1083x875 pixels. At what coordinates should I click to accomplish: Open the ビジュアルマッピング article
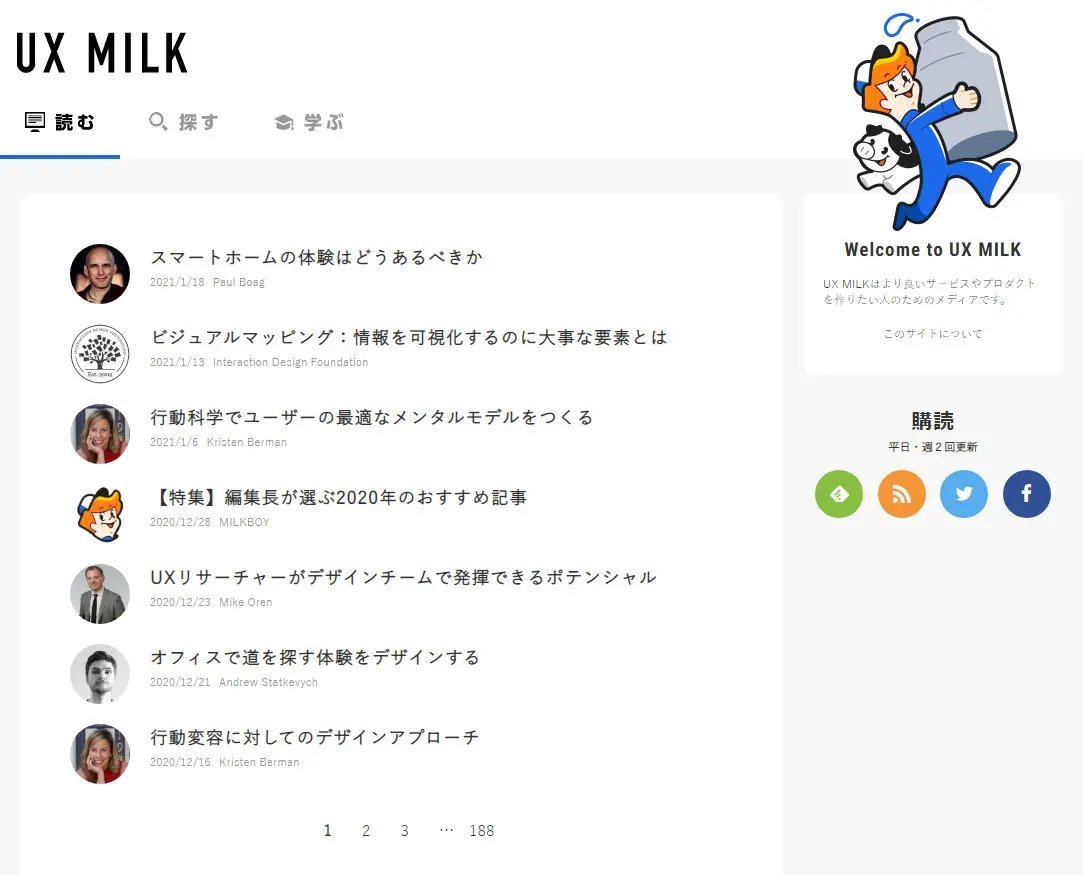[x=409, y=337]
